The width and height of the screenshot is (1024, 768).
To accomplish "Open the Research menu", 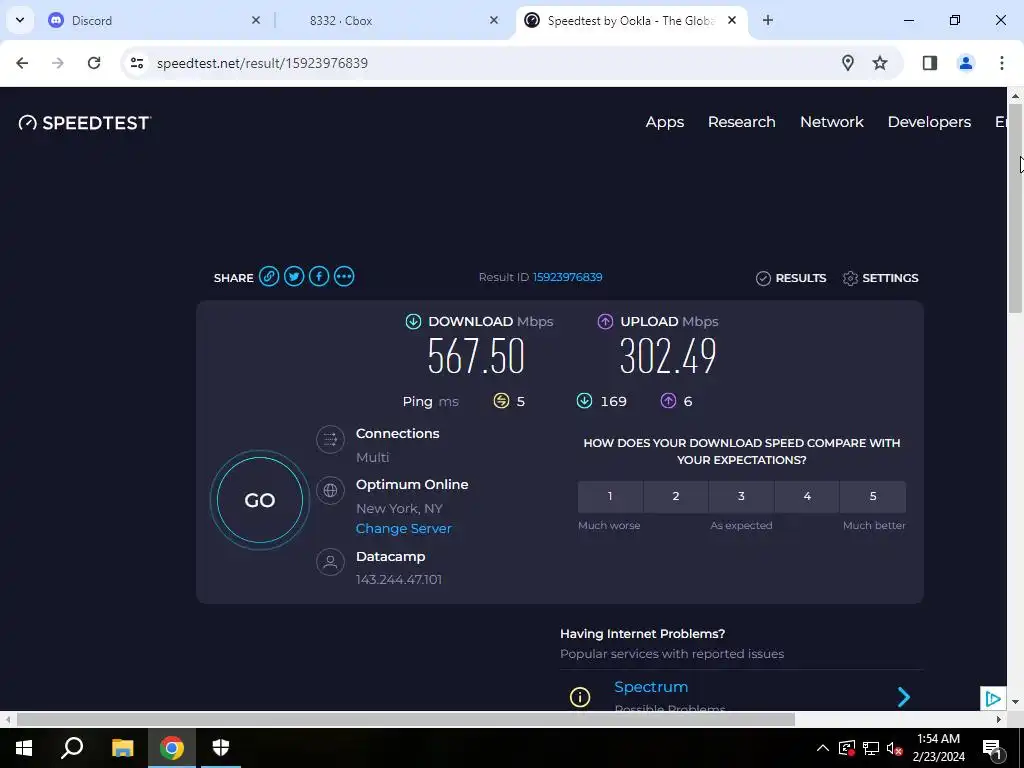I will click(742, 122).
